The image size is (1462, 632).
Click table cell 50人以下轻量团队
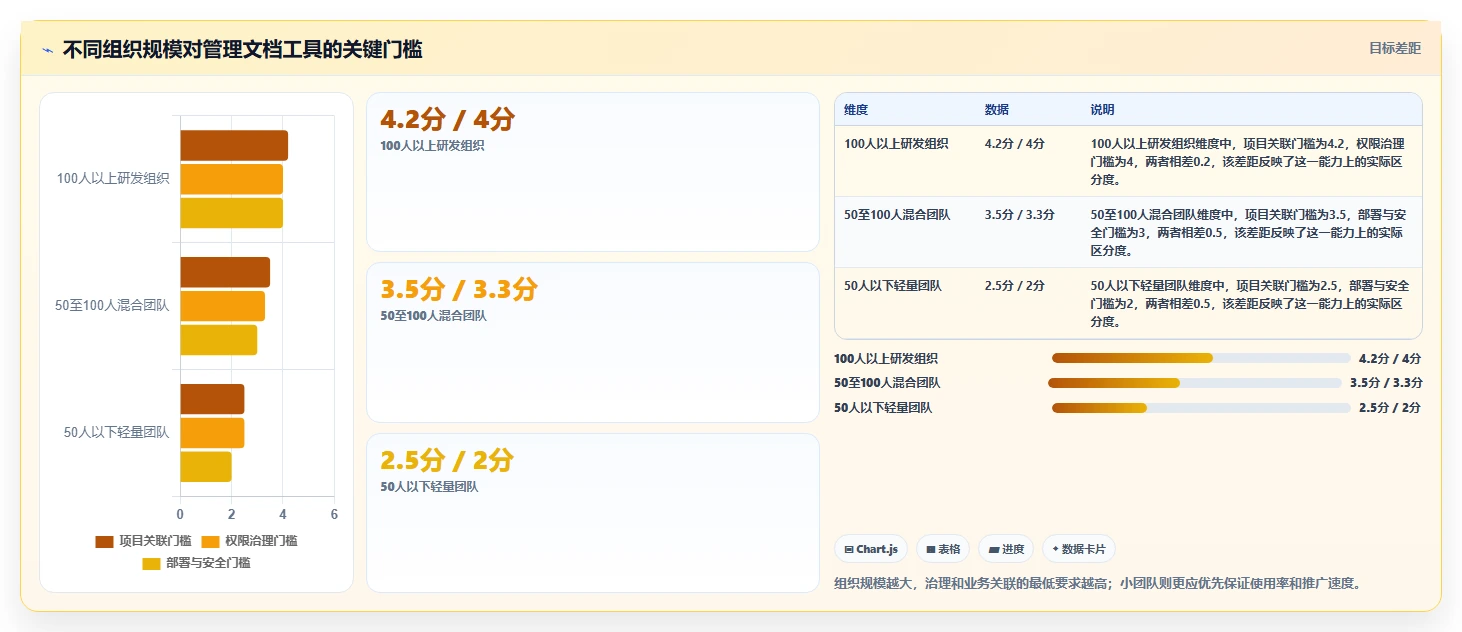tap(893, 286)
